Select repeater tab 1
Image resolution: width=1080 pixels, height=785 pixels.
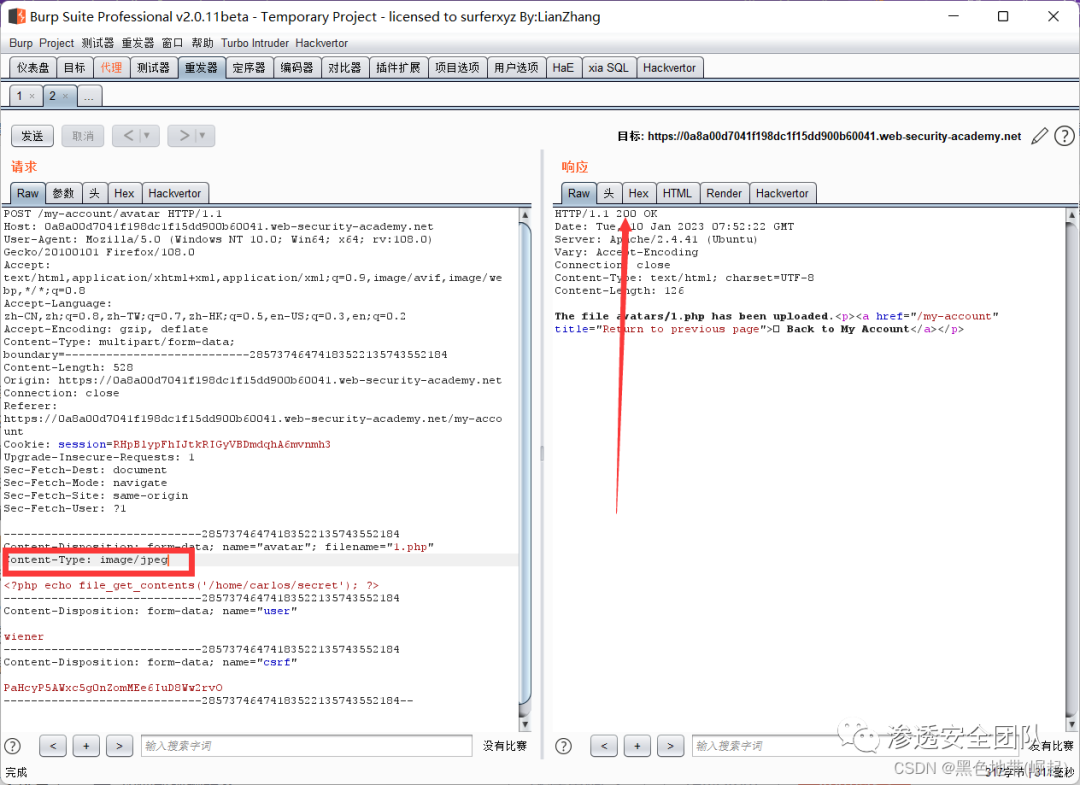[19, 96]
